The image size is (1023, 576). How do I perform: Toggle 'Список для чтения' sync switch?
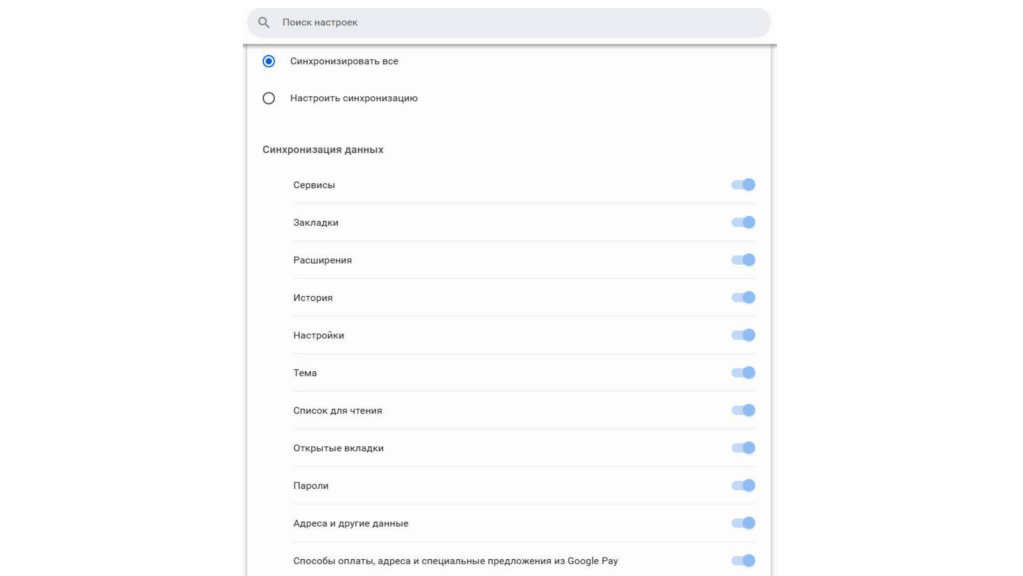click(743, 410)
